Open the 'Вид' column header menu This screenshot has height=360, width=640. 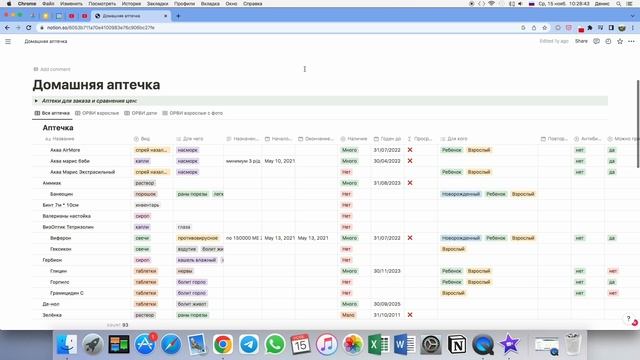click(142, 139)
